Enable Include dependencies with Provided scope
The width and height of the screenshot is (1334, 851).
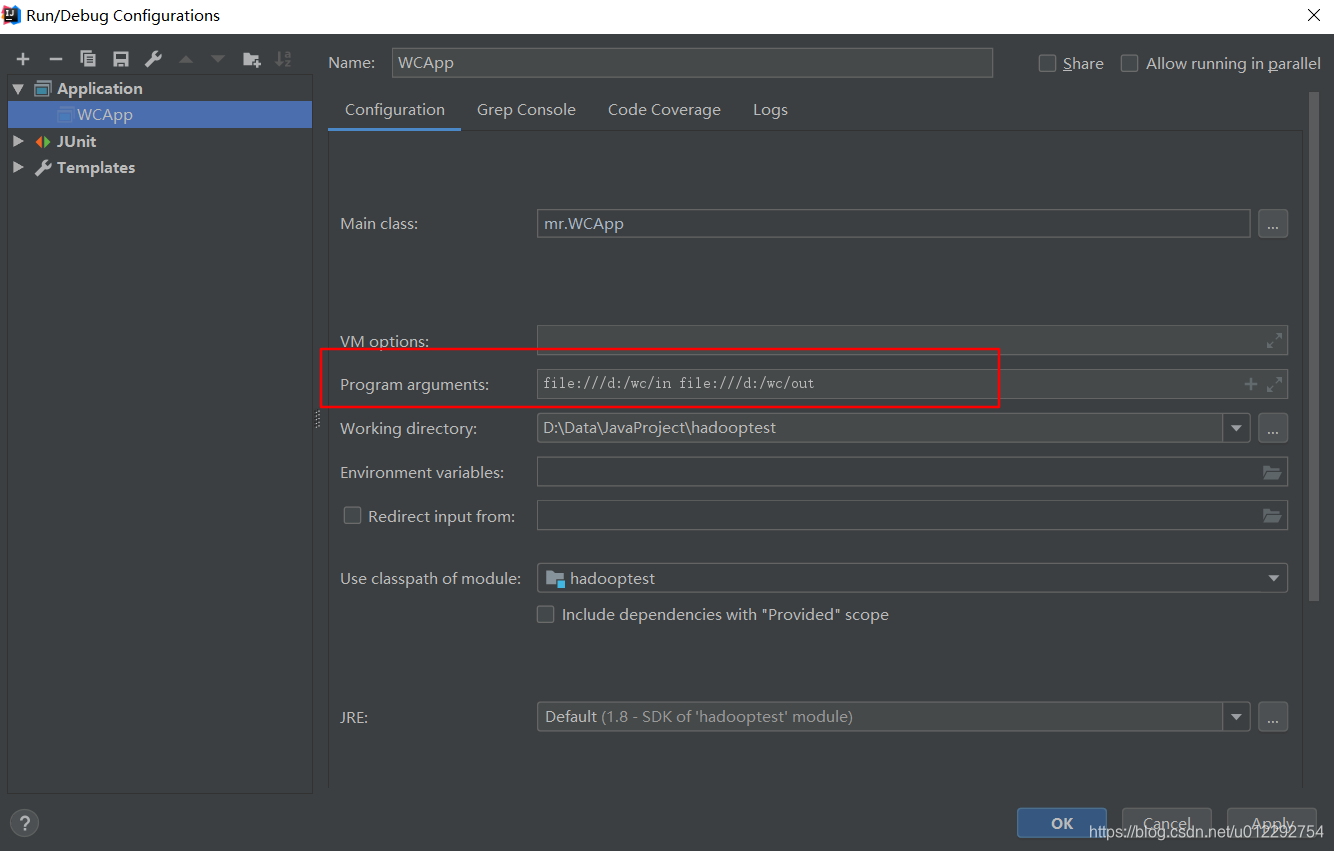pyautogui.click(x=546, y=615)
